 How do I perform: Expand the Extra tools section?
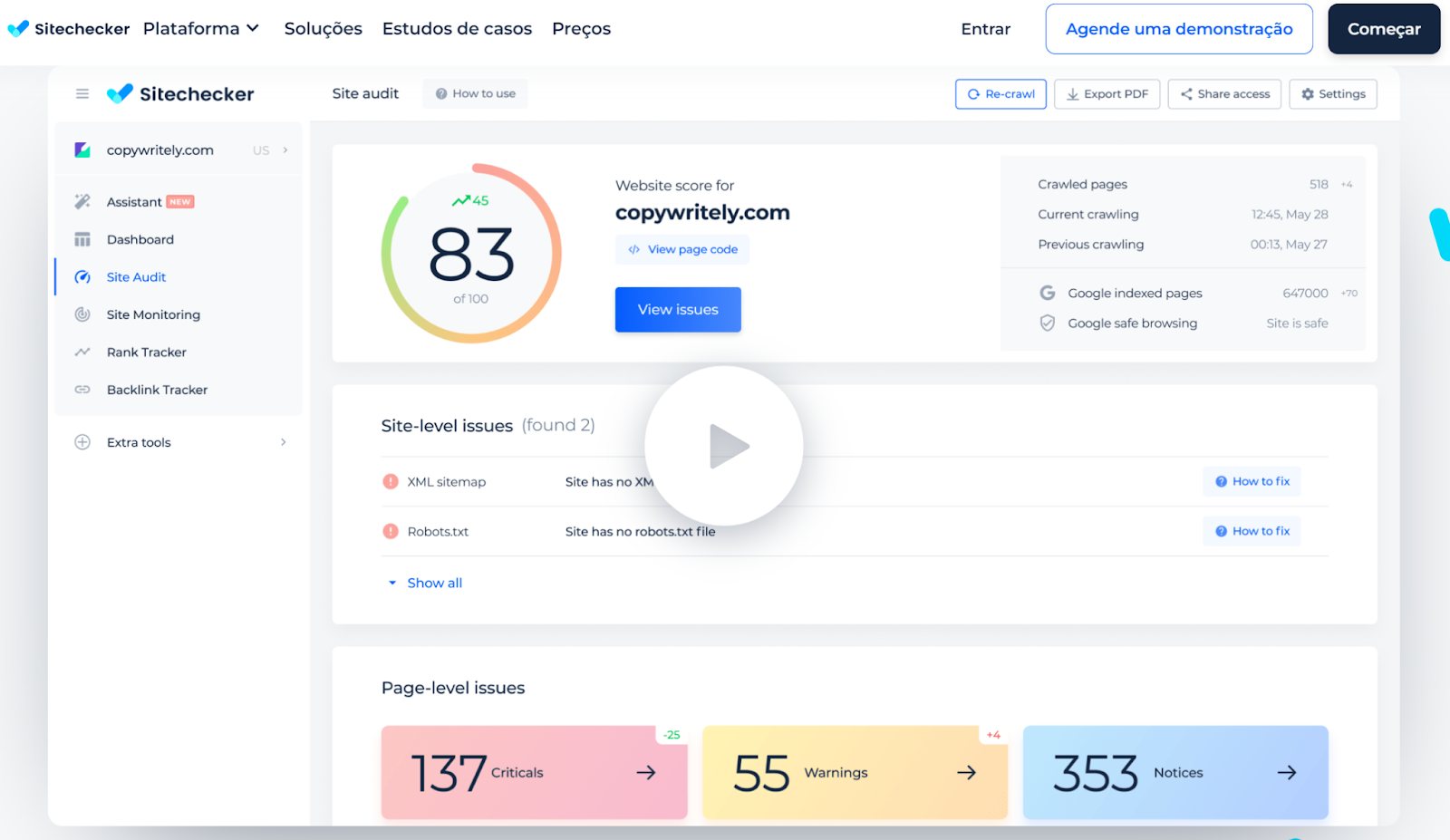pyautogui.click(x=138, y=442)
